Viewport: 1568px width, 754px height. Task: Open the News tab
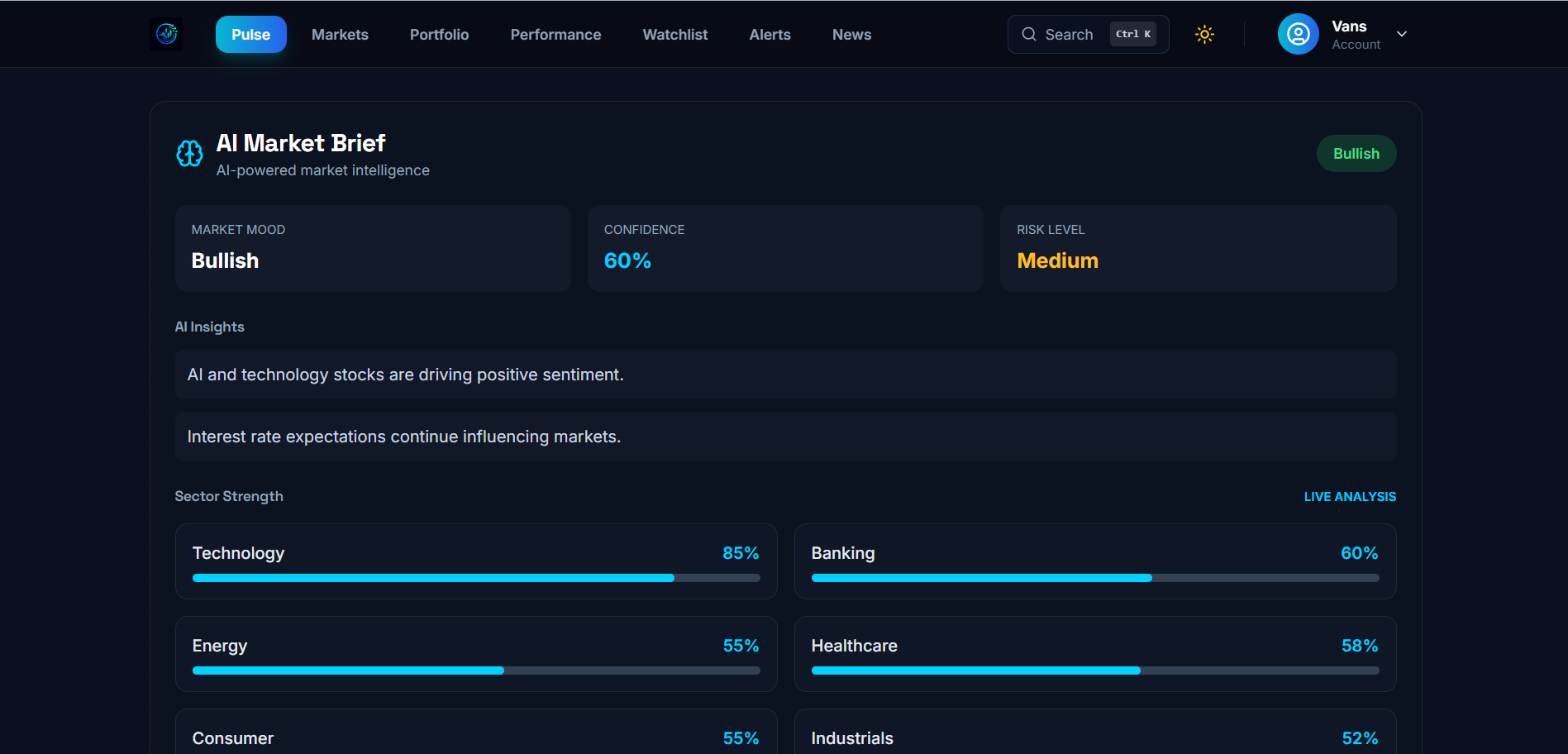click(851, 34)
